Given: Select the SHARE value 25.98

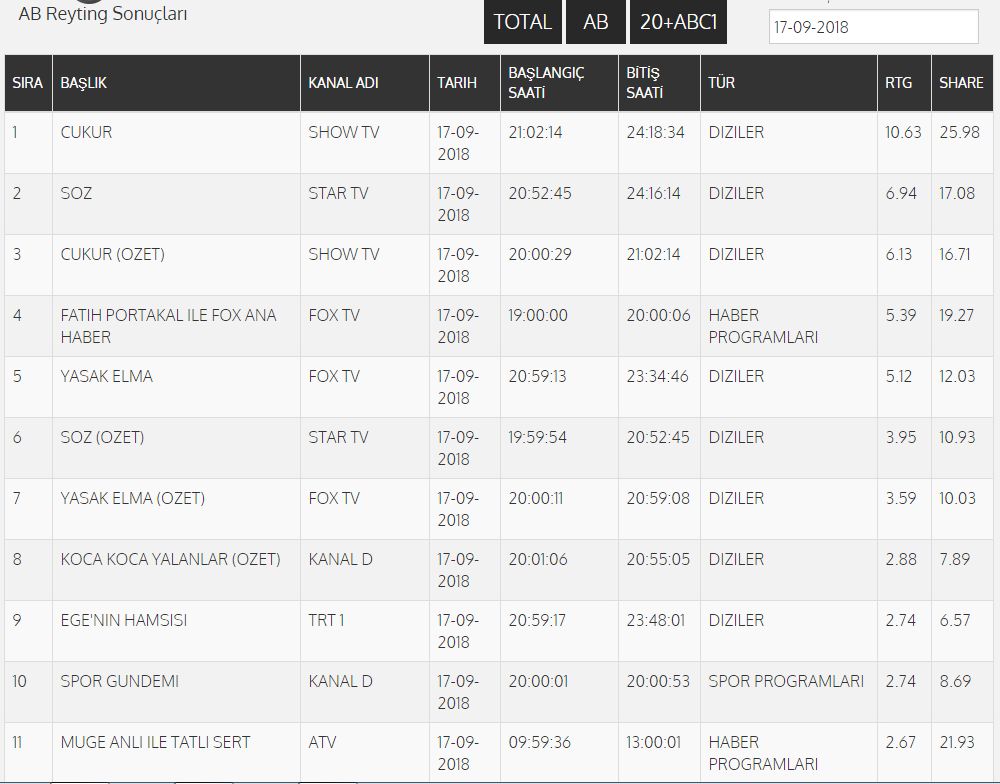Looking at the screenshot, I should pyautogui.click(x=959, y=132).
